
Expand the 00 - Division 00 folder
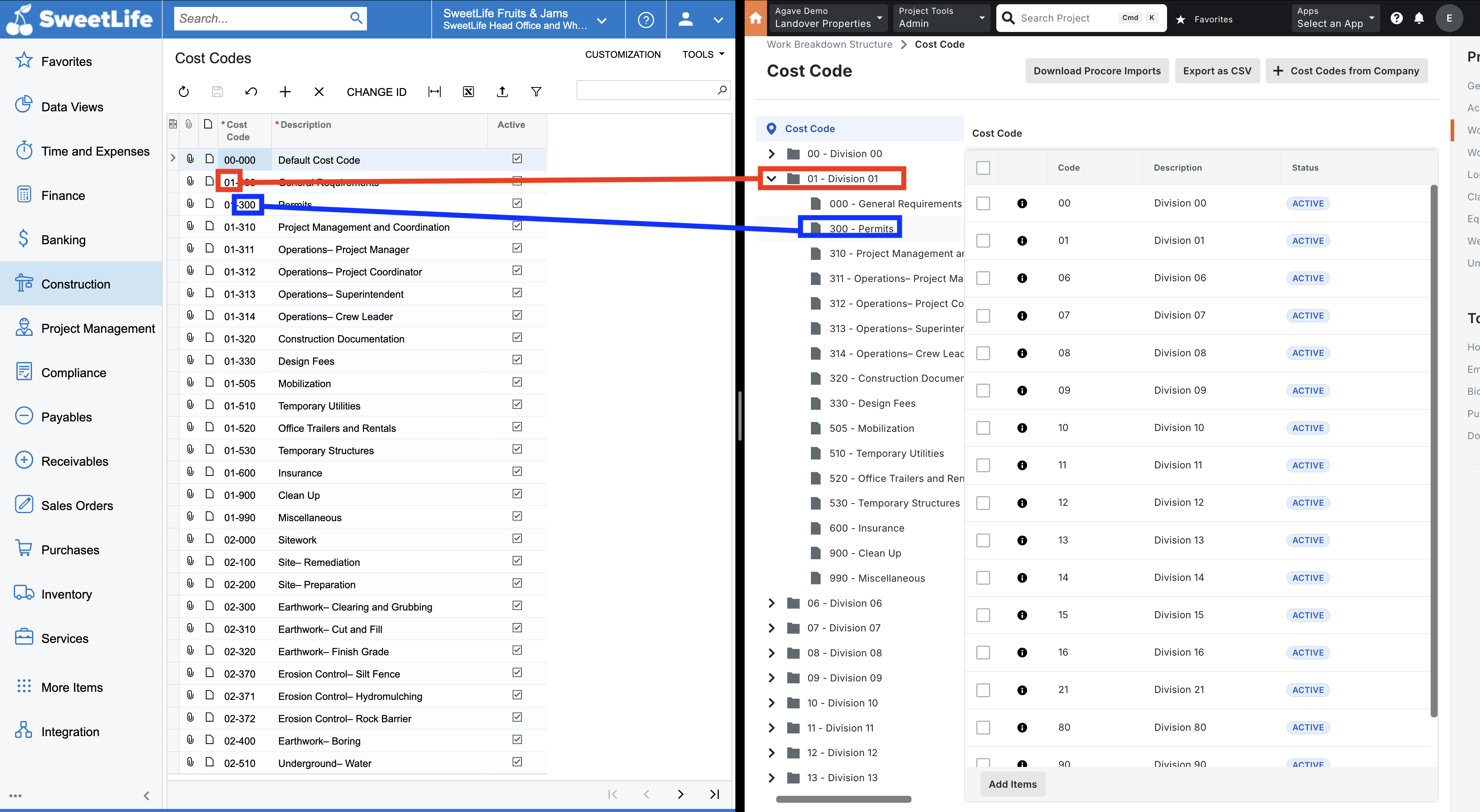[x=771, y=153]
